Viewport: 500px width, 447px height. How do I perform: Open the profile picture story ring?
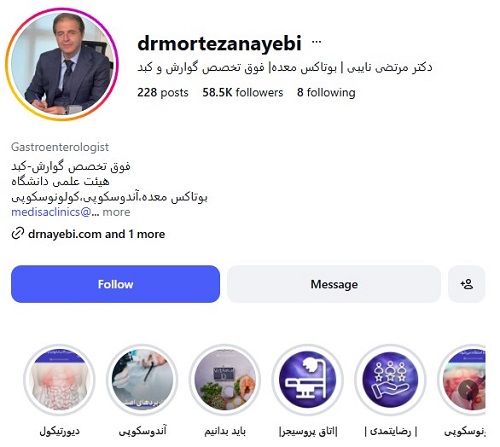click(x=62, y=64)
